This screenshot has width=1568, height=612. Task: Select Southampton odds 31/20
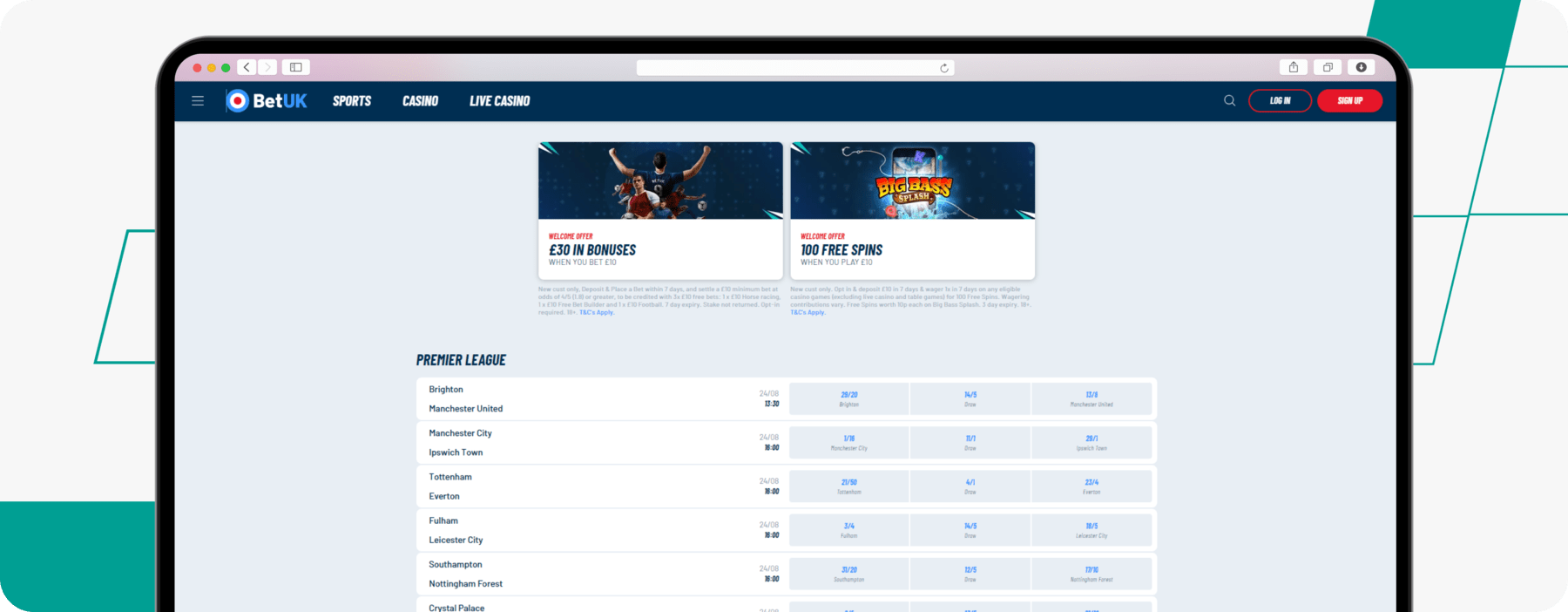pyautogui.click(x=848, y=574)
